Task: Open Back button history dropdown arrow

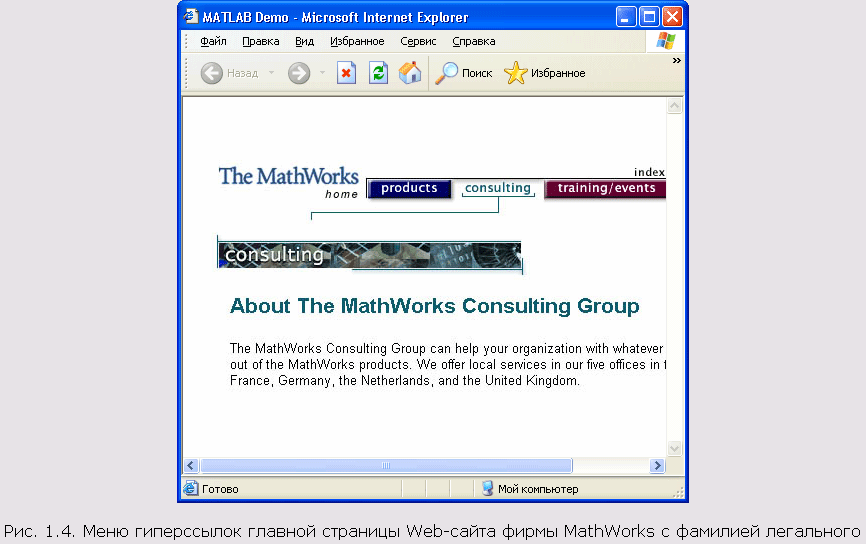Action: click(271, 73)
